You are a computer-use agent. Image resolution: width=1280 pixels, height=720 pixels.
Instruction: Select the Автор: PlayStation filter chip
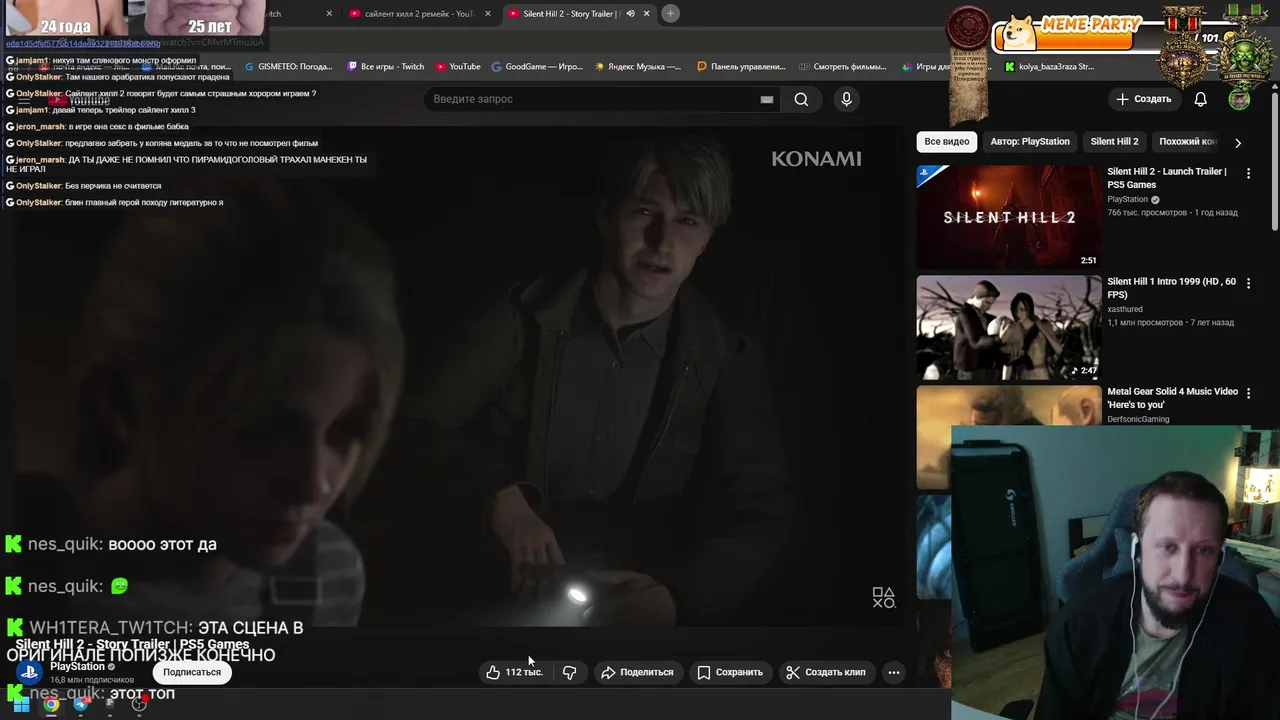click(1030, 142)
